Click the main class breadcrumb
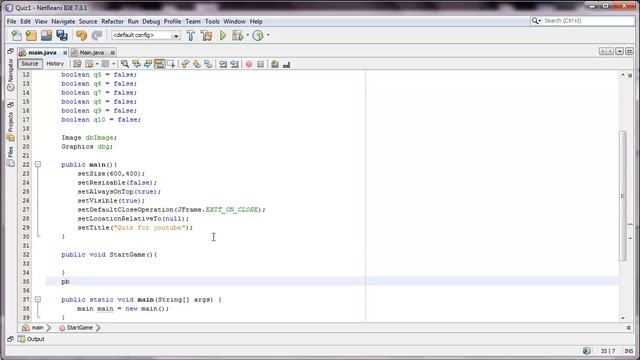This screenshot has height=360, width=640. coord(33,328)
